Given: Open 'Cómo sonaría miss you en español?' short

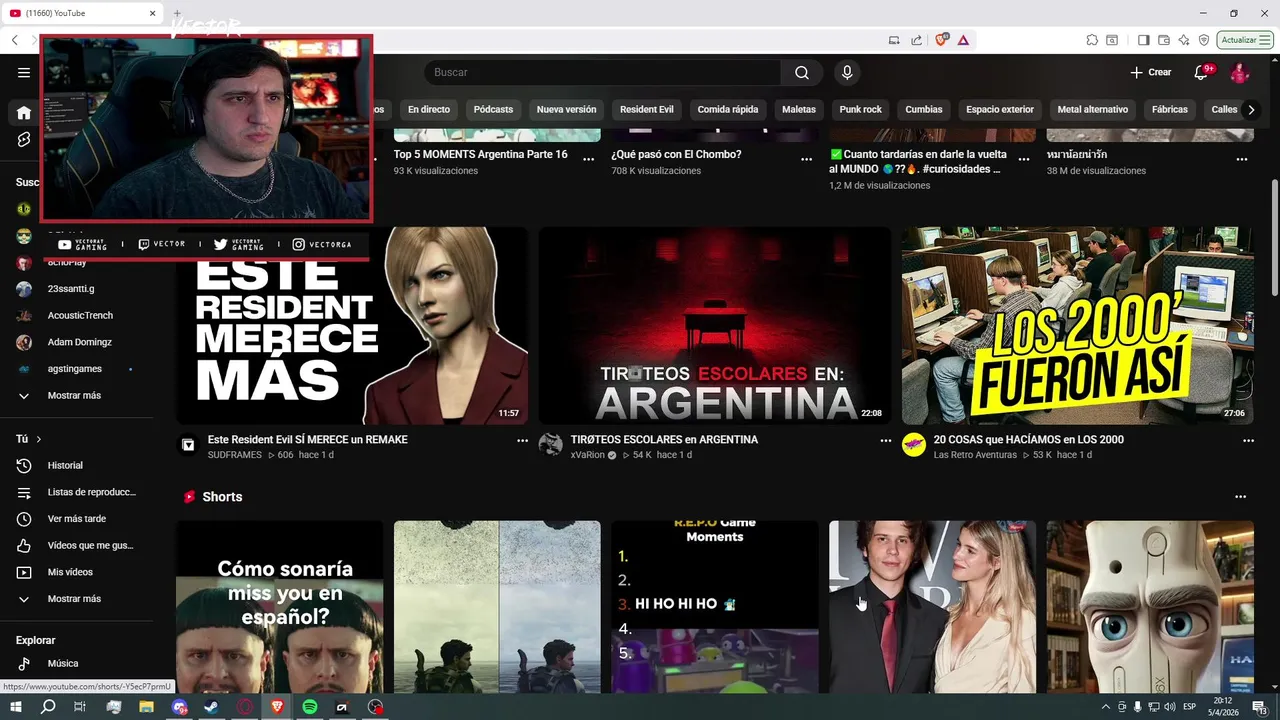Looking at the screenshot, I should [280, 606].
